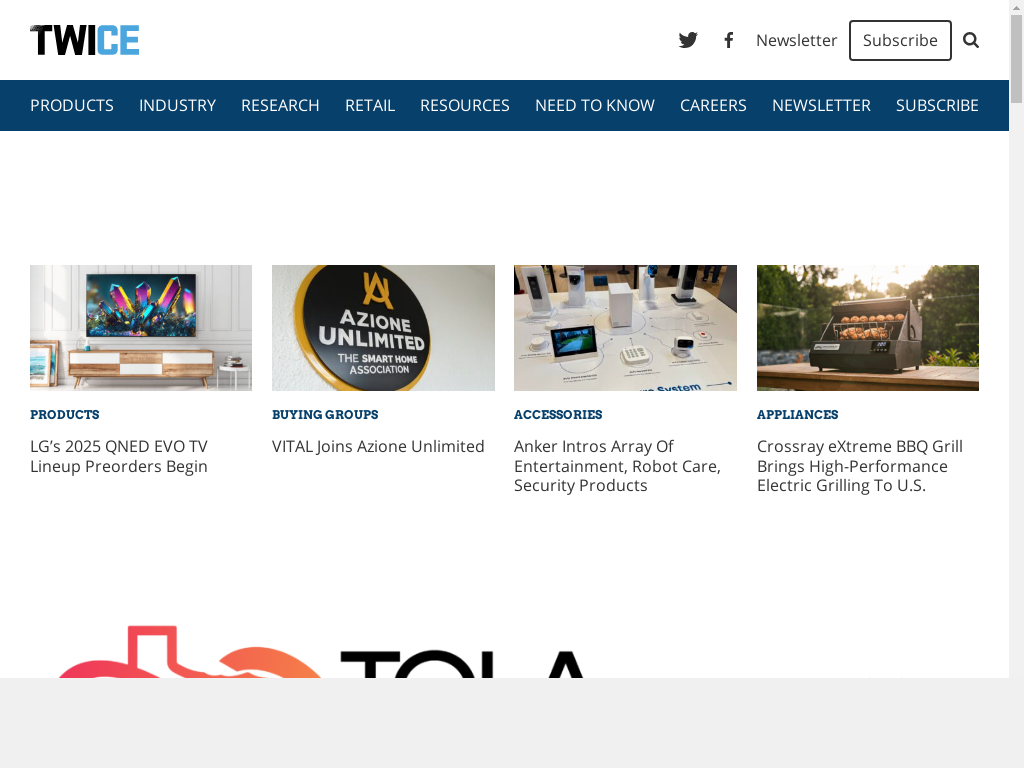Image resolution: width=1024 pixels, height=768 pixels.
Task: Click the page vertical scrollbar thumb
Action: [1016, 59]
